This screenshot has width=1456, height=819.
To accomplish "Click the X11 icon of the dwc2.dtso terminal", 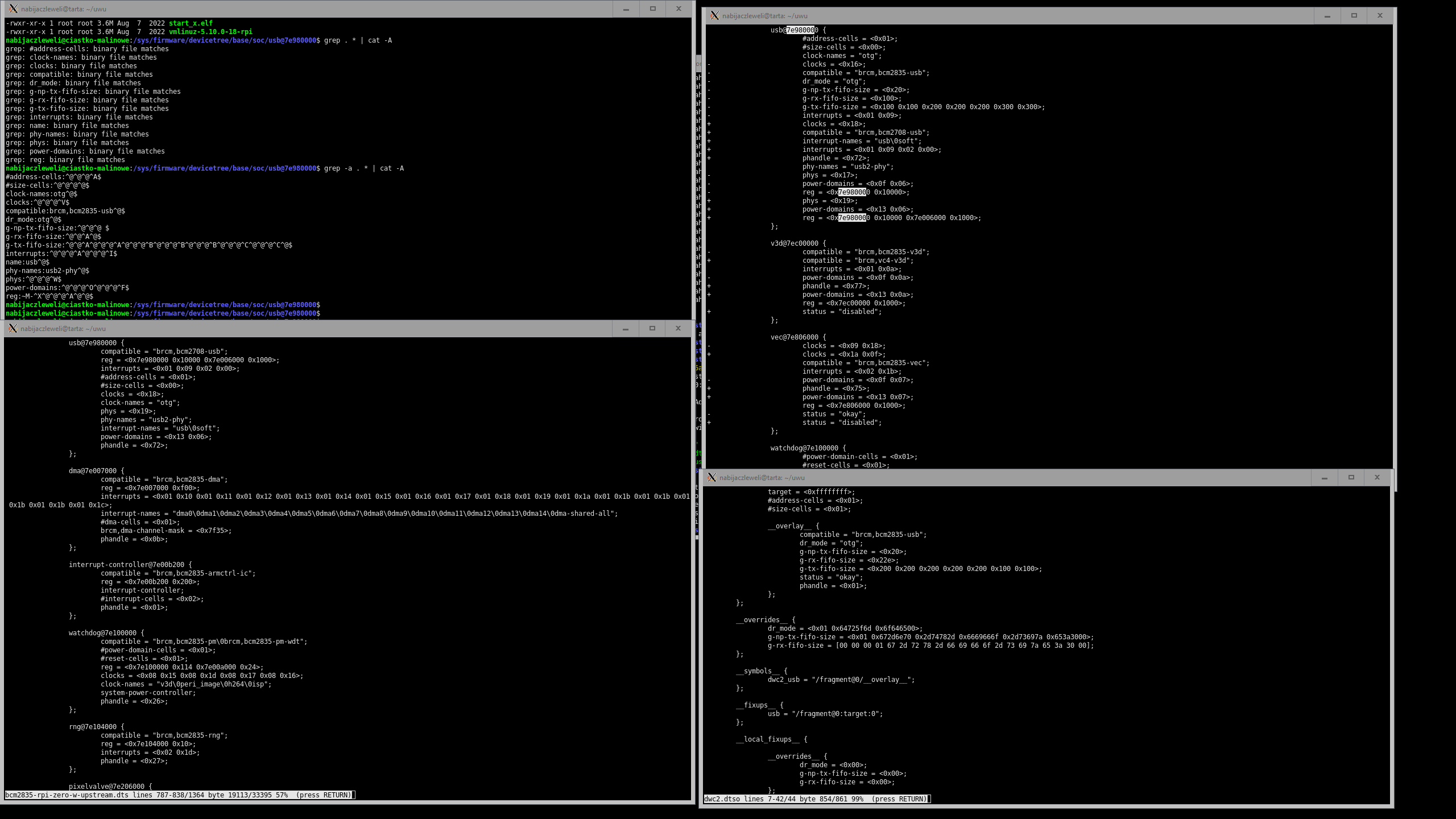I will pyautogui.click(x=712, y=478).
